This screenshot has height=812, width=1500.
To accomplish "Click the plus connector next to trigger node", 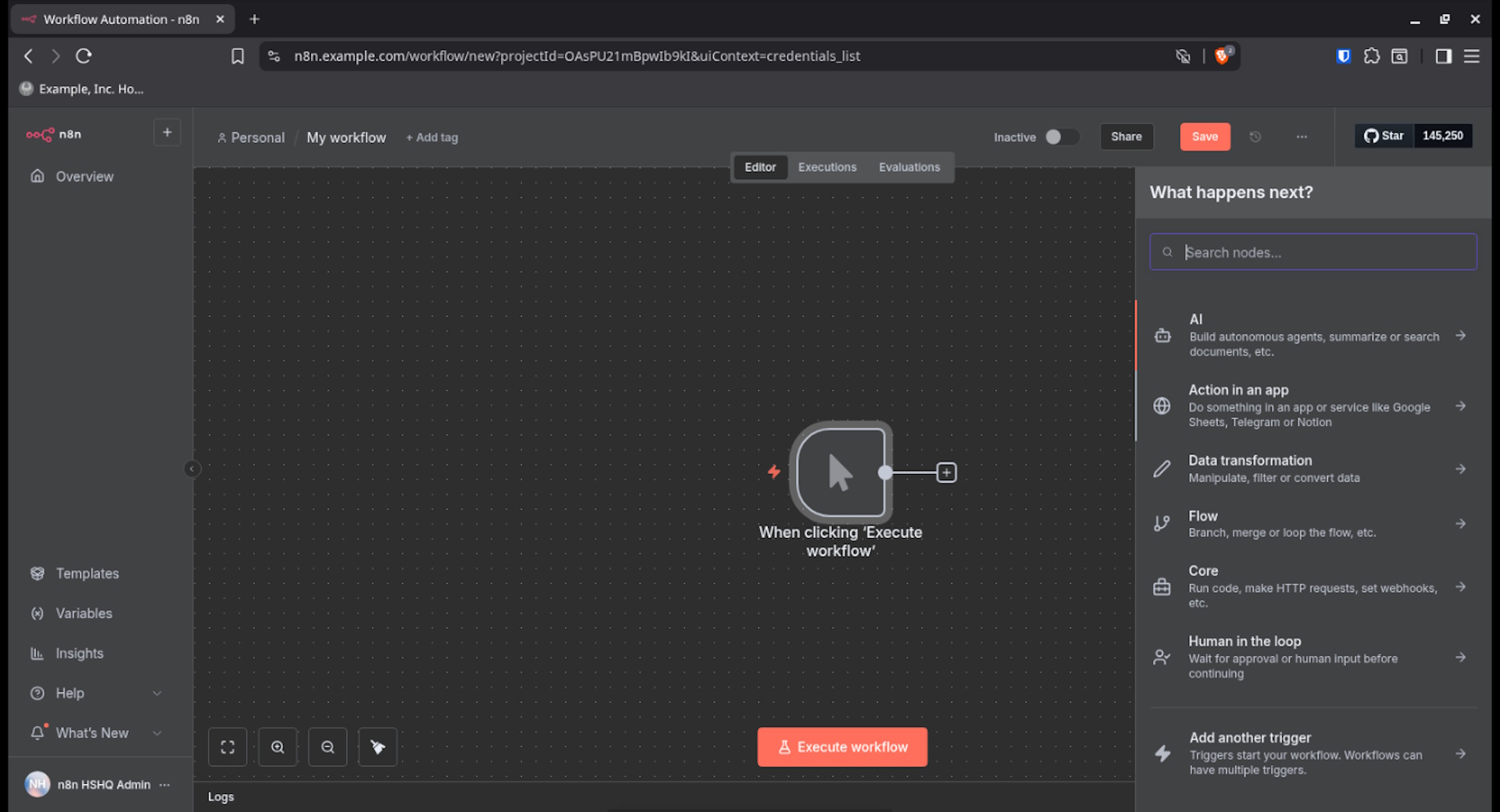I will tap(946, 472).
